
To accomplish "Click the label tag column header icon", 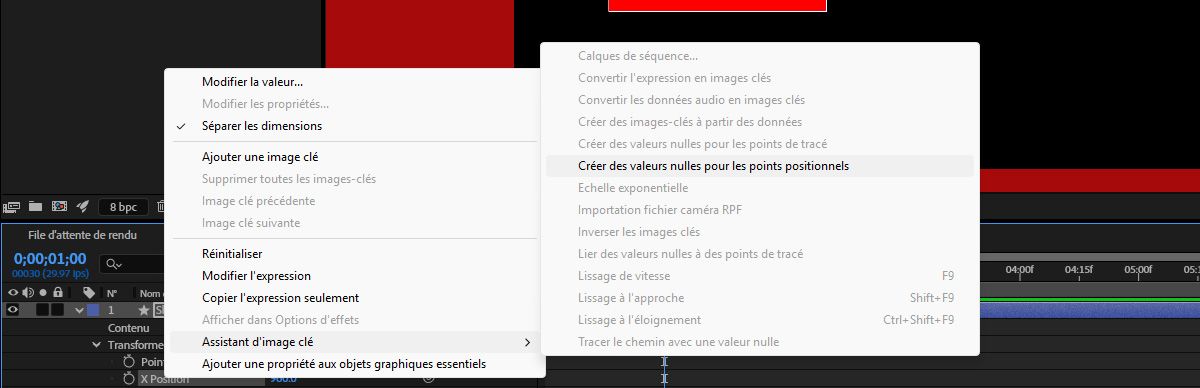I will [89, 292].
